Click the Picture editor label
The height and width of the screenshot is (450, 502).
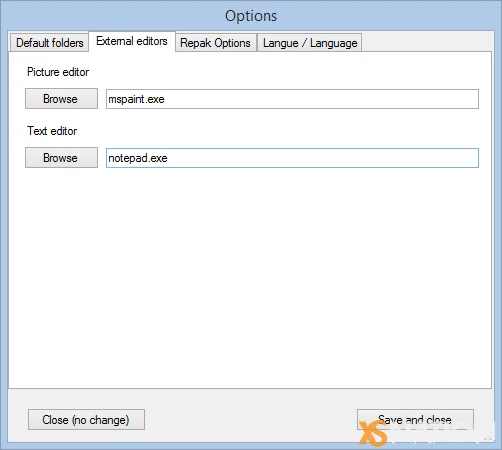58,72
